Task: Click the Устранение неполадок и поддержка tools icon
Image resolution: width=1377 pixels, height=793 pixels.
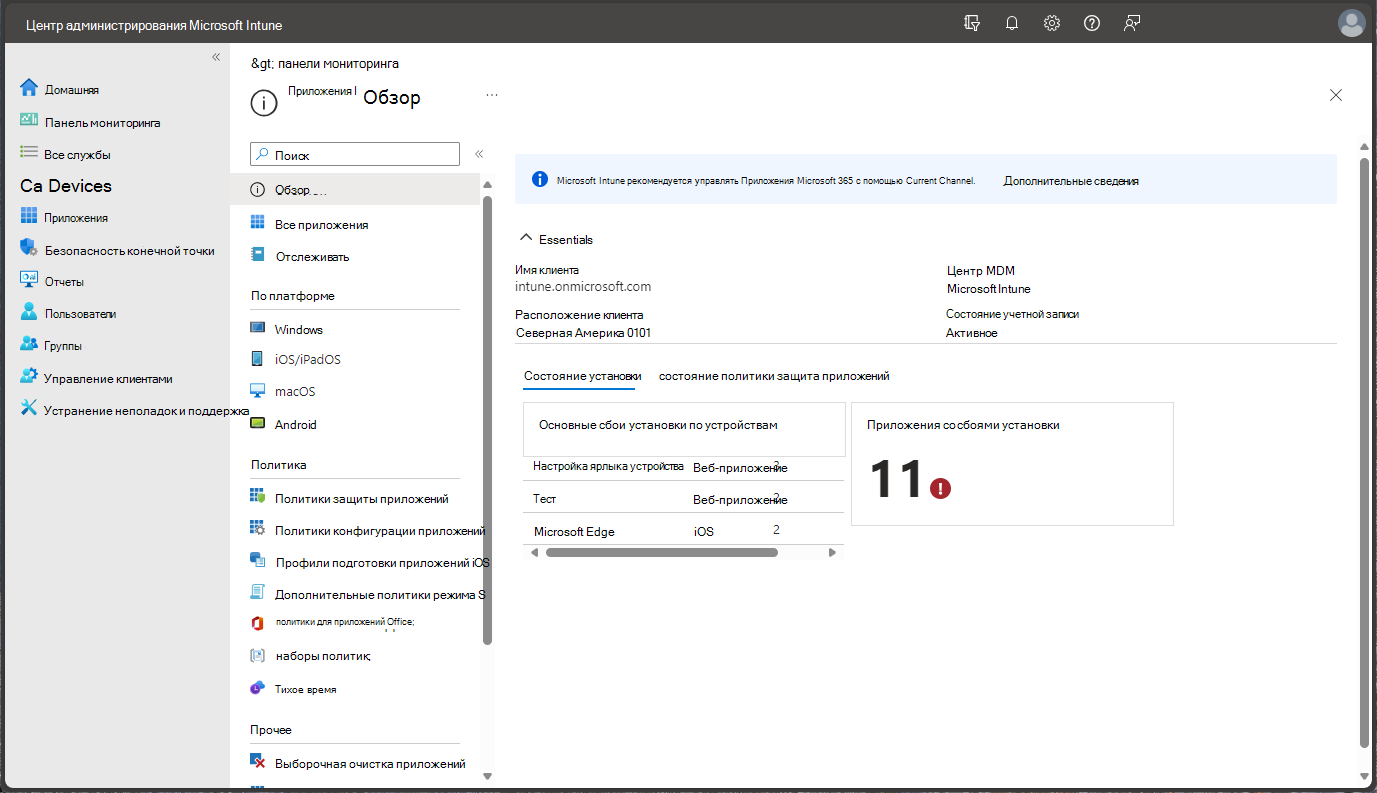Action: click(28, 409)
